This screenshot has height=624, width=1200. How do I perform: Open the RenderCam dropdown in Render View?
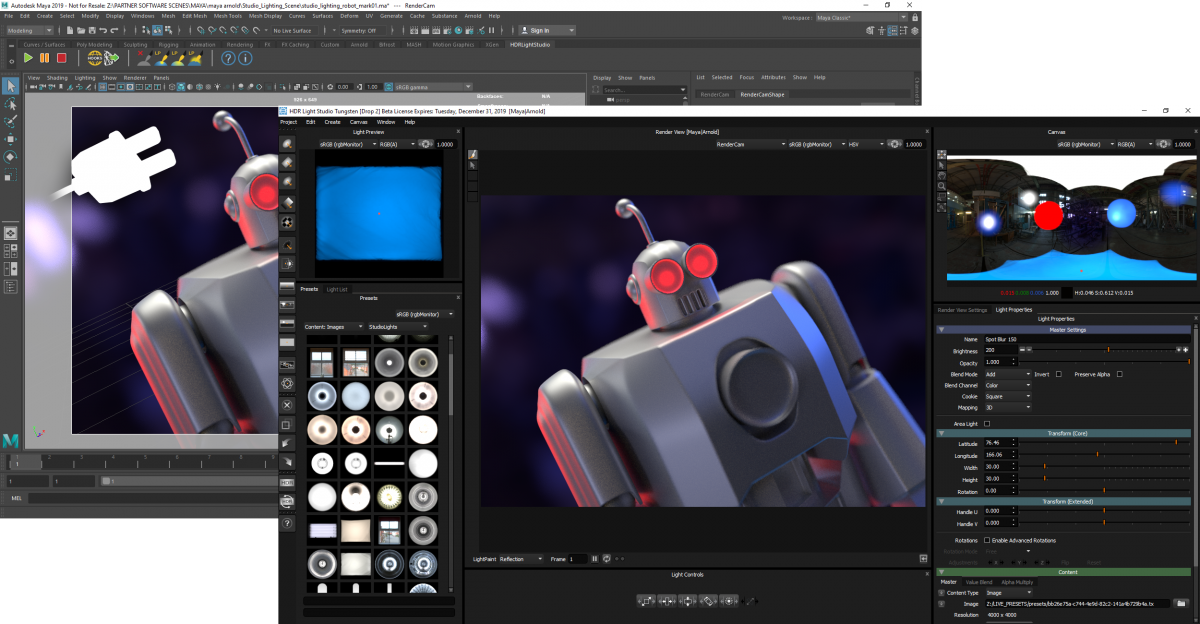click(x=751, y=144)
